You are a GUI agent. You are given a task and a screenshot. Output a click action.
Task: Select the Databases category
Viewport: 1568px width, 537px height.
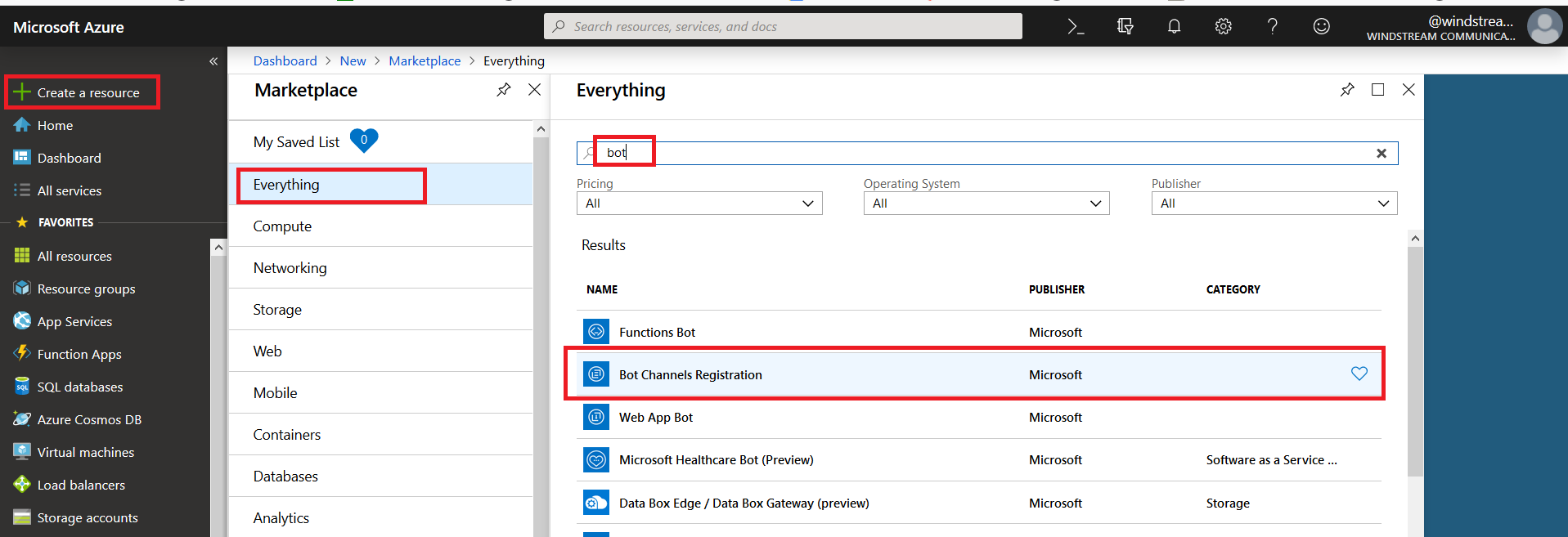380,477
